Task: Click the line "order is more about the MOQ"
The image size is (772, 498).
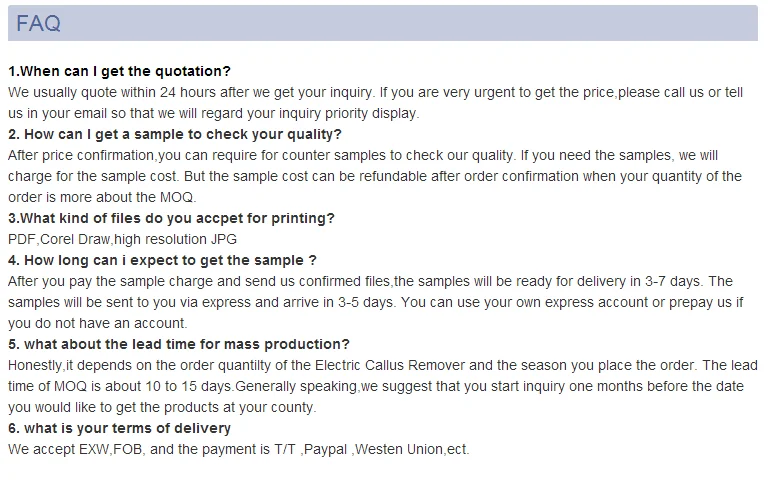Action: [102, 197]
